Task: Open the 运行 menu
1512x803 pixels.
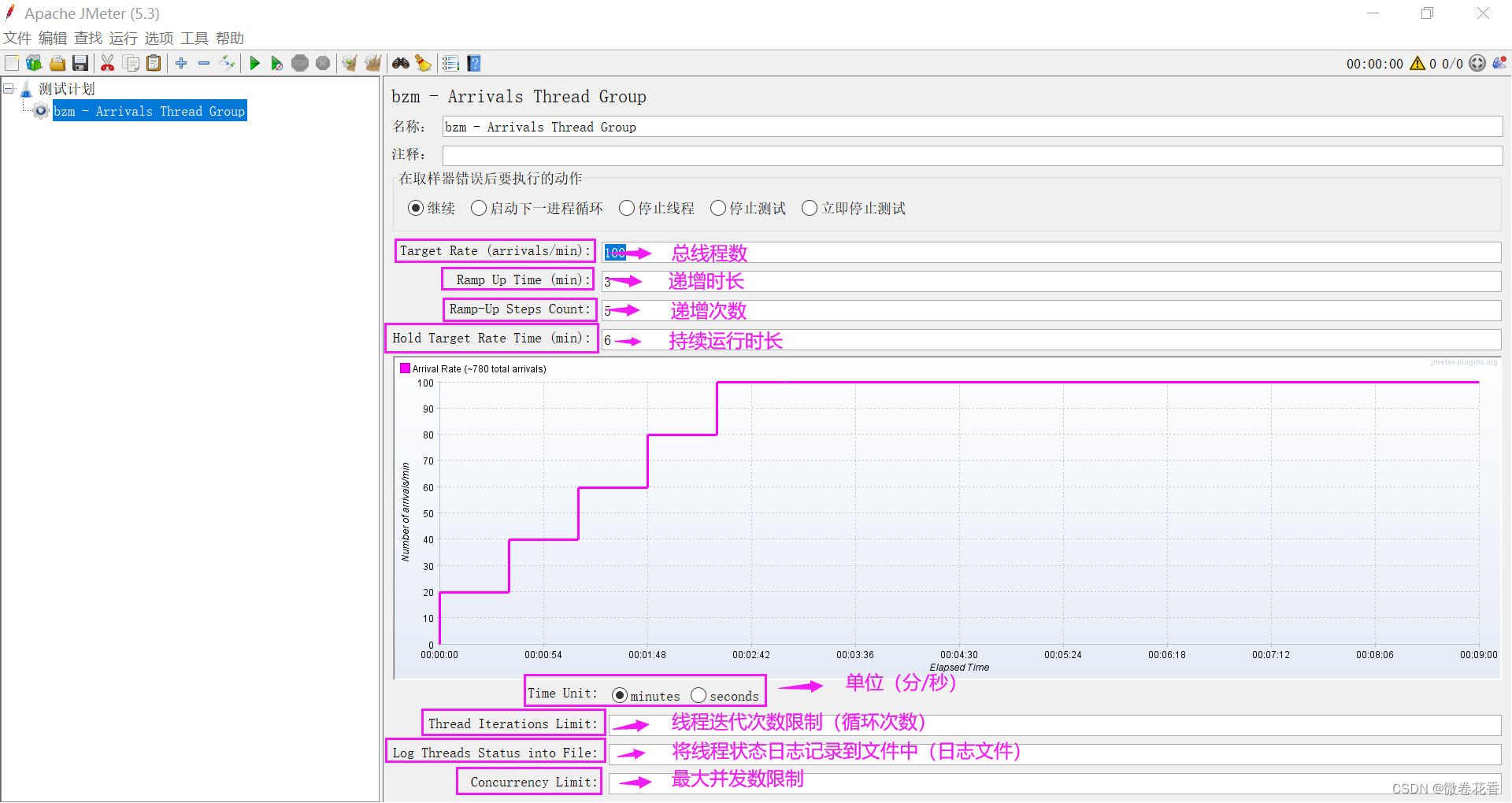Action: pyautogui.click(x=124, y=38)
